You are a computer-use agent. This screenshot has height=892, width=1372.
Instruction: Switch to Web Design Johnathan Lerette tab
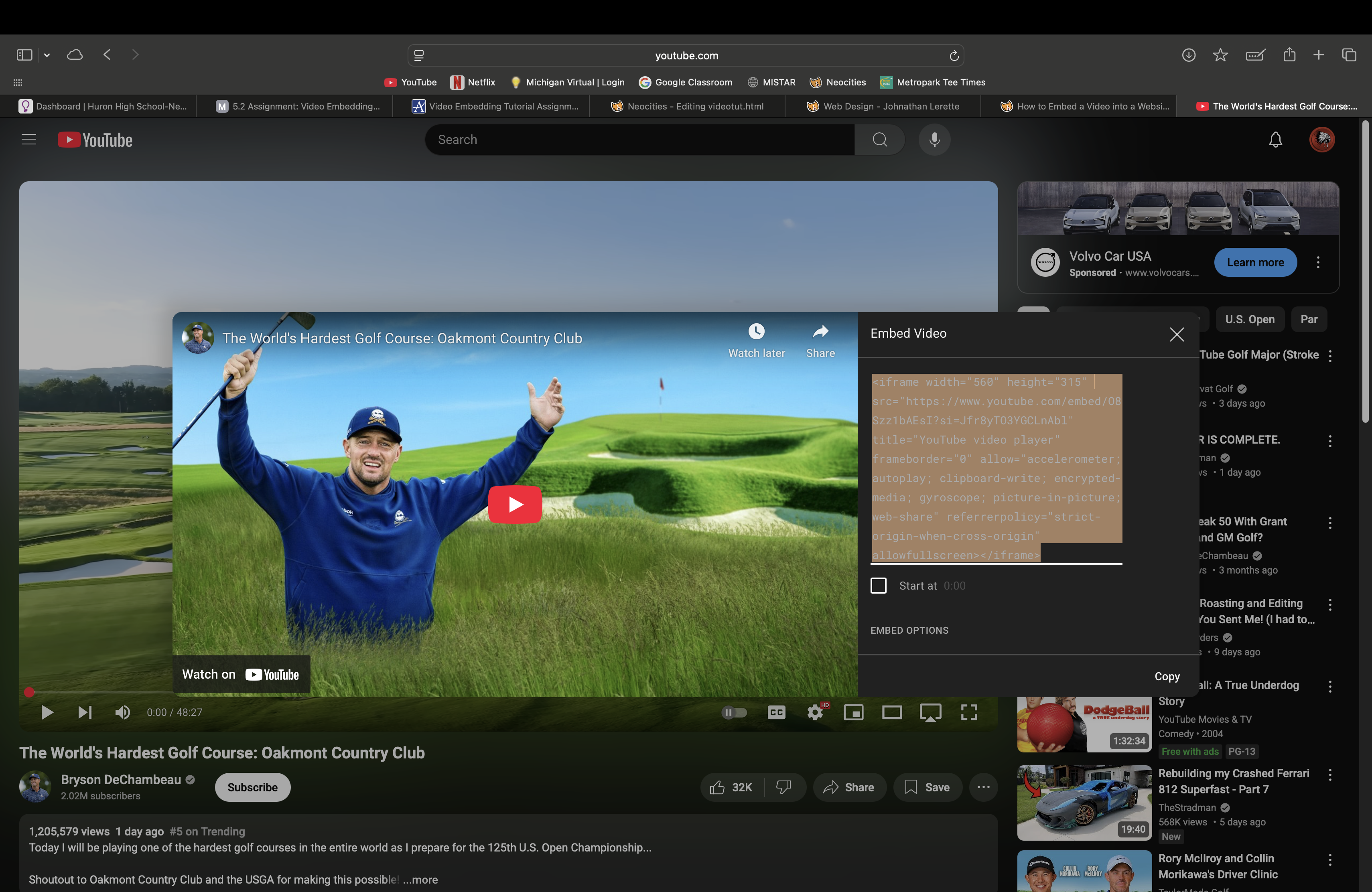pyautogui.click(x=883, y=106)
